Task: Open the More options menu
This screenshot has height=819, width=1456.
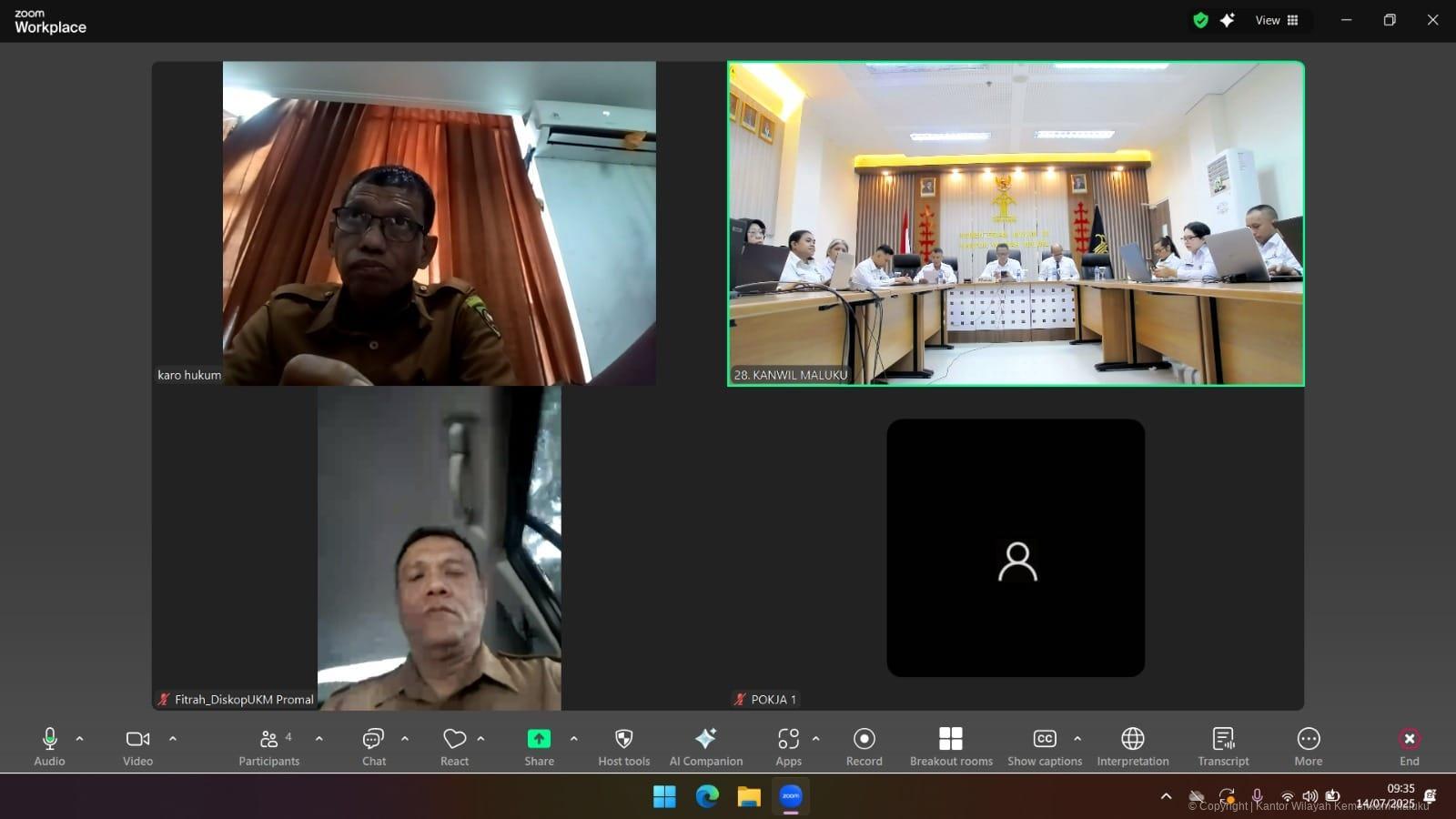Action: (x=1308, y=746)
